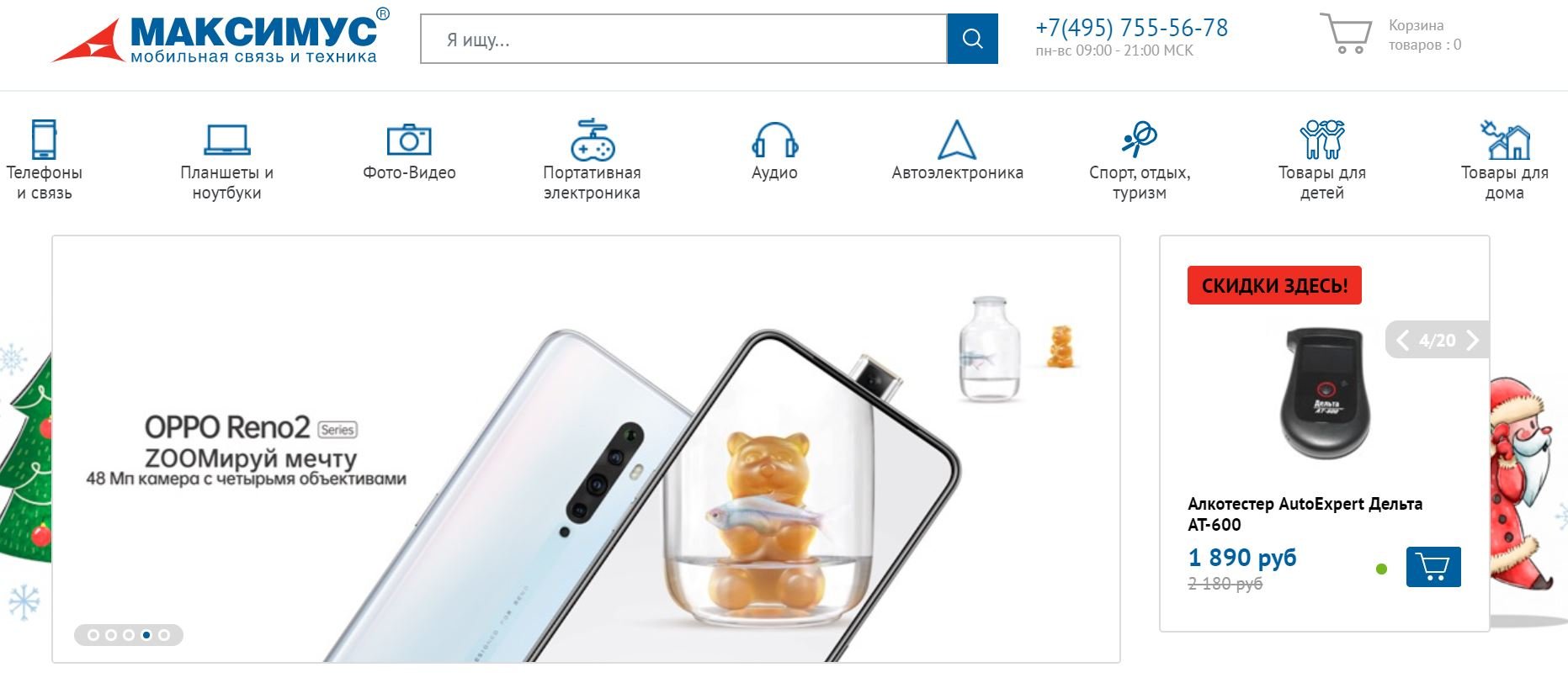Screen dimensions: 1568x683
Task: Select the first banner slide dot
Action: pos(93,635)
